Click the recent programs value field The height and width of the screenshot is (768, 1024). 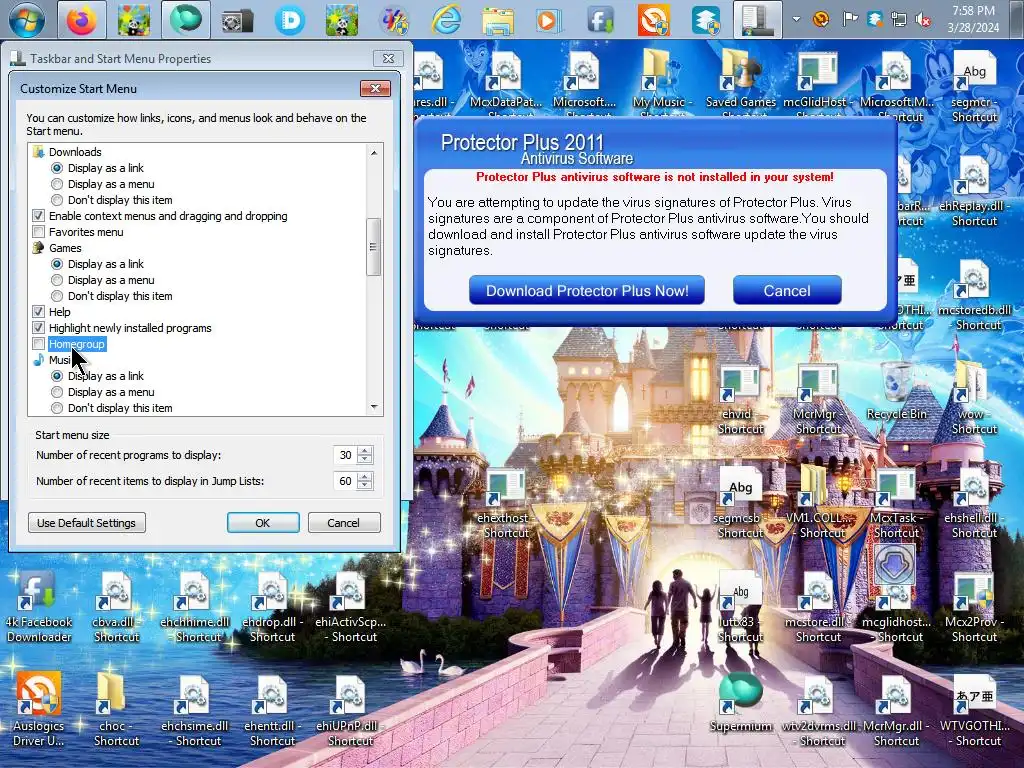click(345, 455)
